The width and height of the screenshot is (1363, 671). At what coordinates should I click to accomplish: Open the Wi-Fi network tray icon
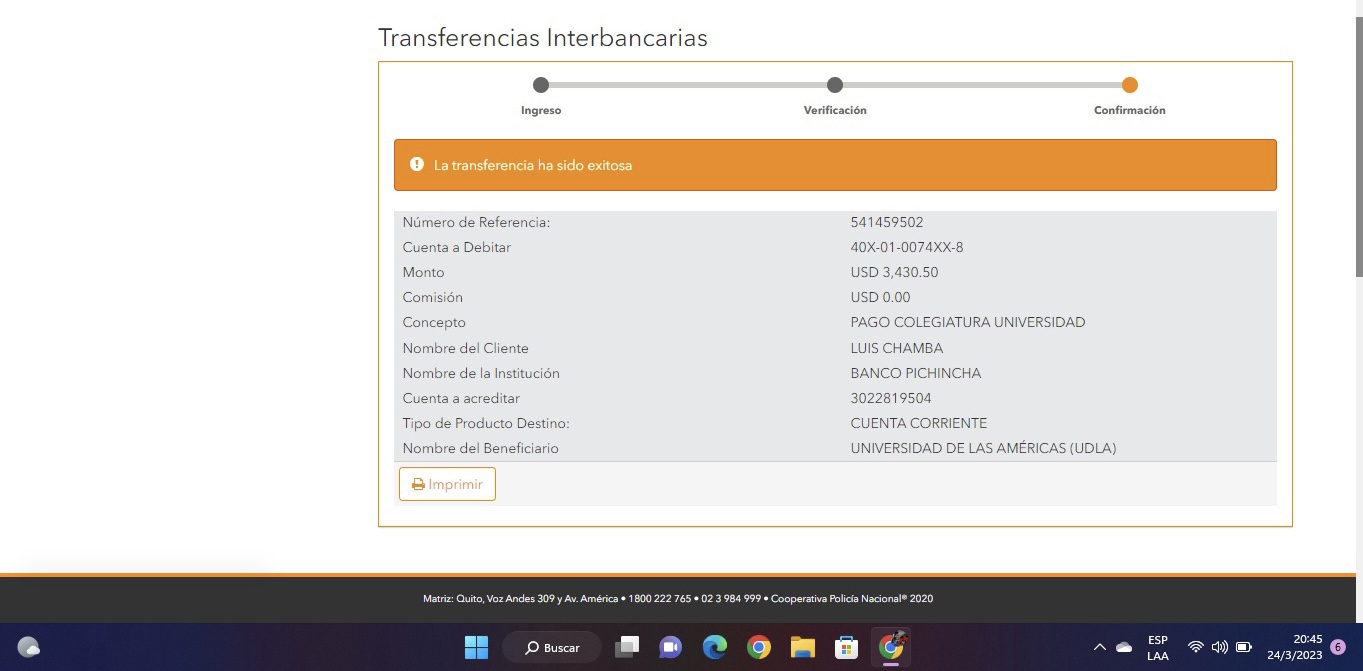[1195, 647]
